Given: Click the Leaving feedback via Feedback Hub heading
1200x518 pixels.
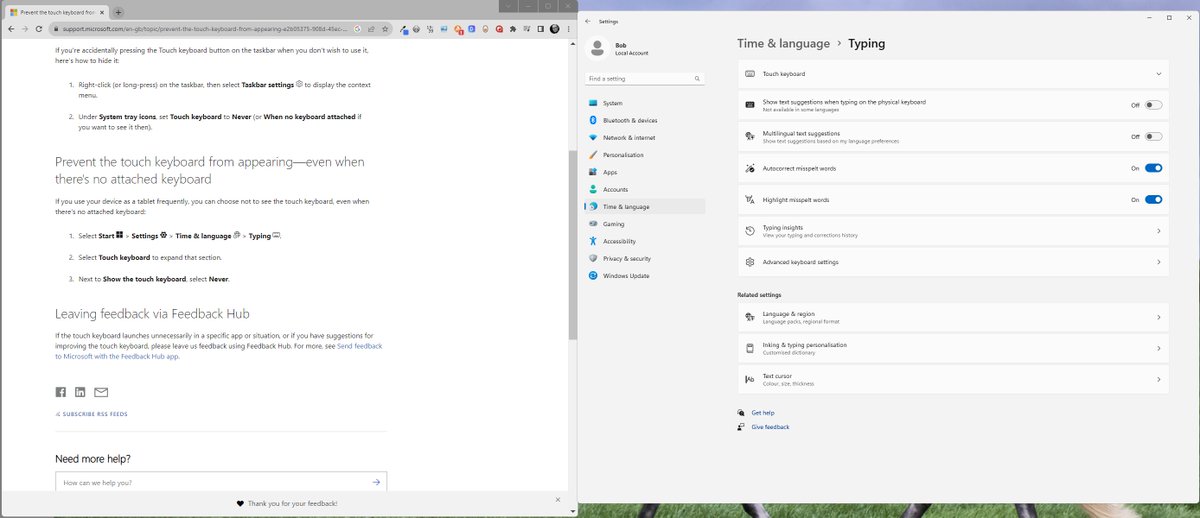Looking at the screenshot, I should [x=152, y=313].
